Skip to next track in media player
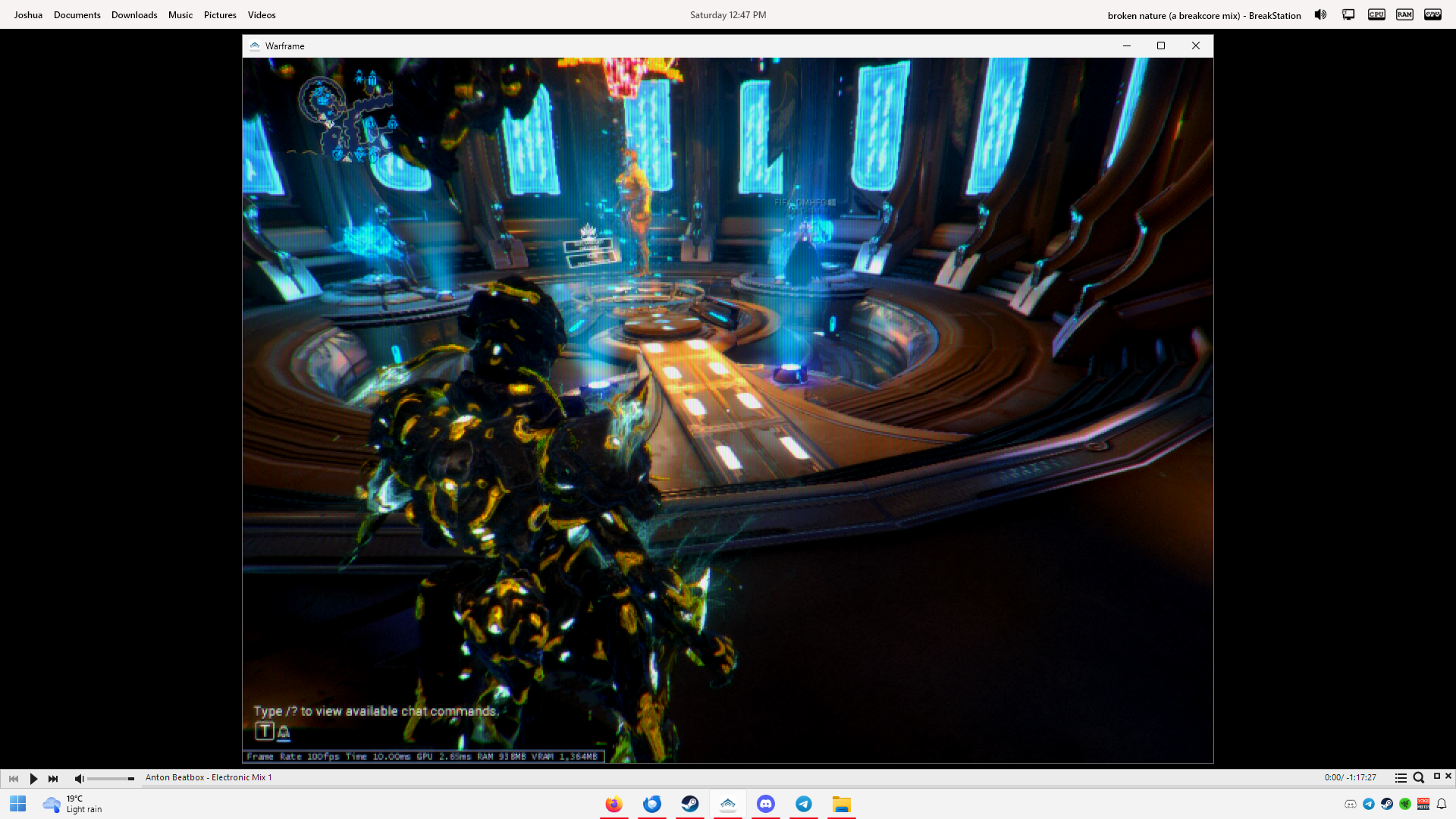The width and height of the screenshot is (1456, 819). click(x=53, y=778)
